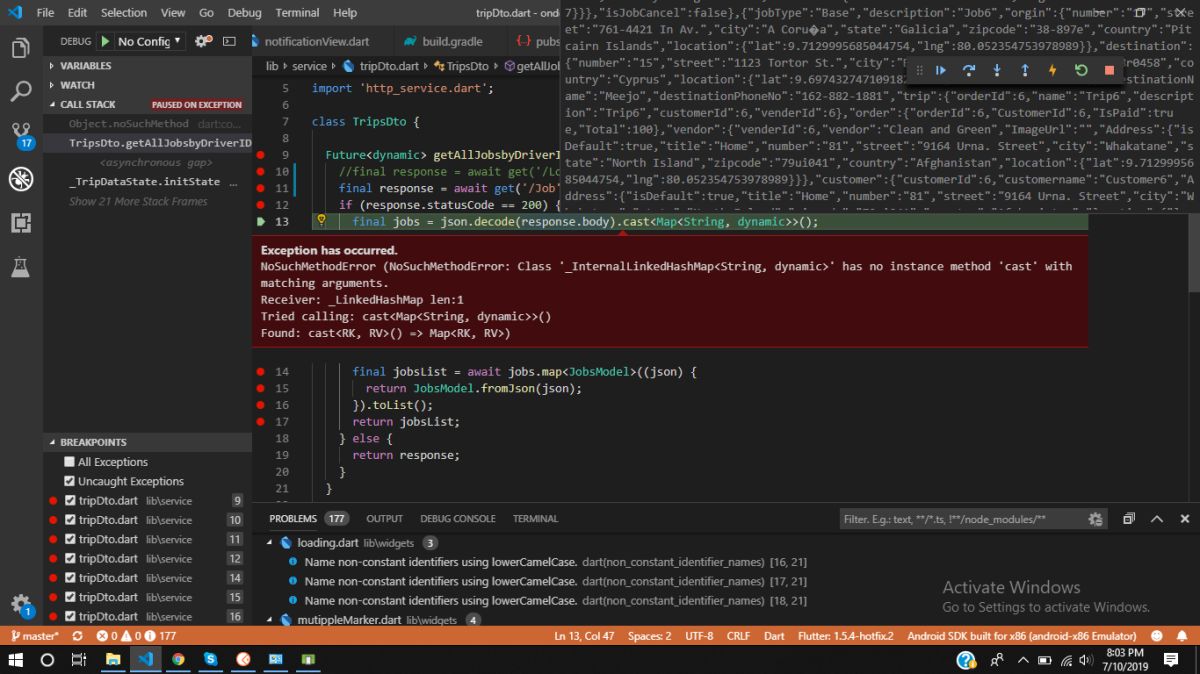
Task: Uncheck the tripDto.dart line 12 breakpoint
Action: coord(70,558)
